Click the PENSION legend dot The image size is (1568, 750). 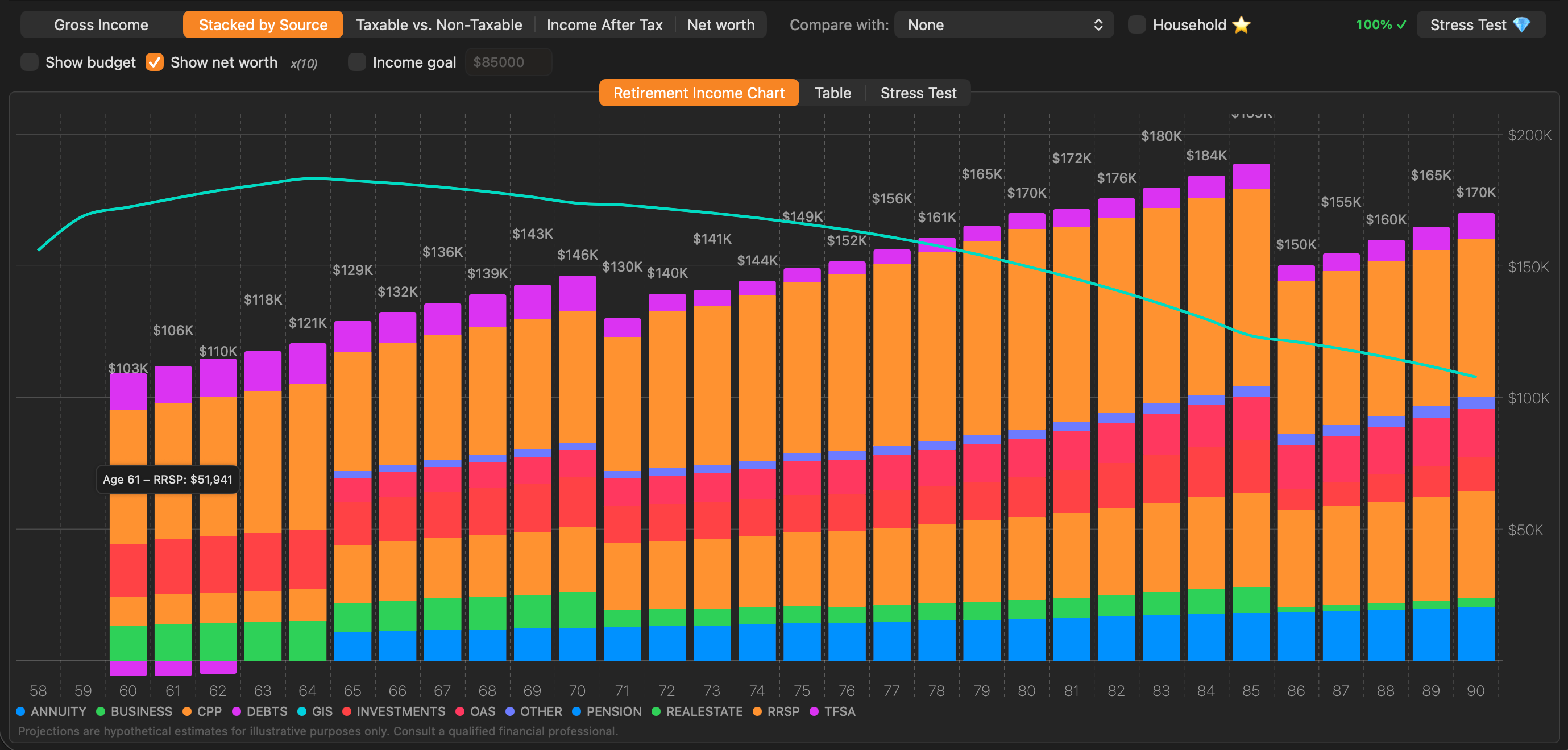pos(576,711)
